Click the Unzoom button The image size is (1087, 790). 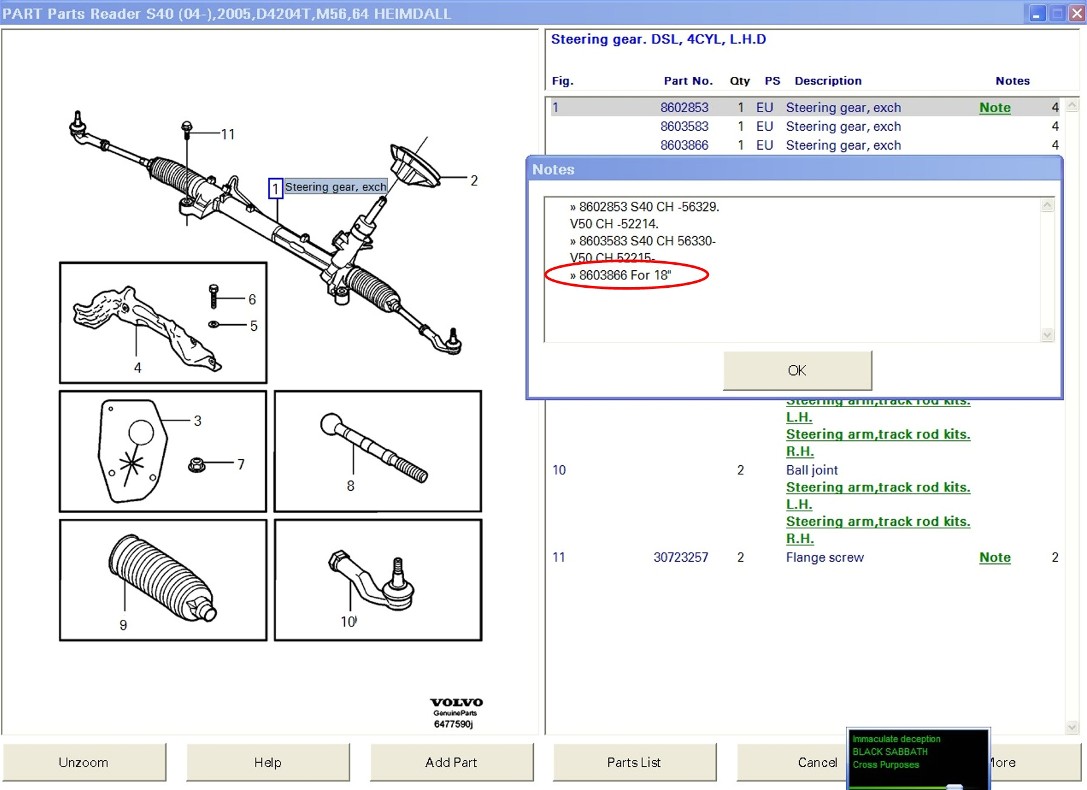[x=83, y=762]
